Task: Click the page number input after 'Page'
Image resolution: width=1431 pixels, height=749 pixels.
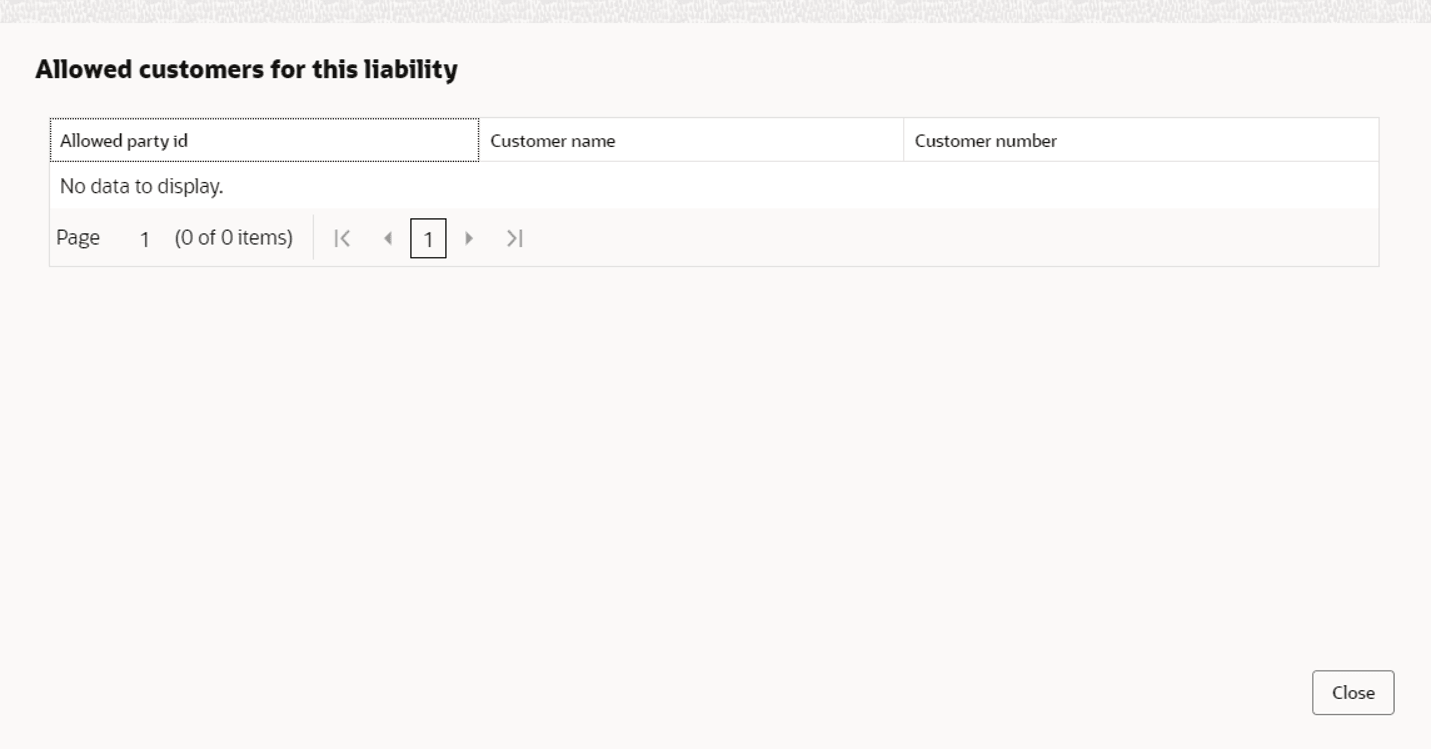Action: pyautogui.click(x=145, y=238)
